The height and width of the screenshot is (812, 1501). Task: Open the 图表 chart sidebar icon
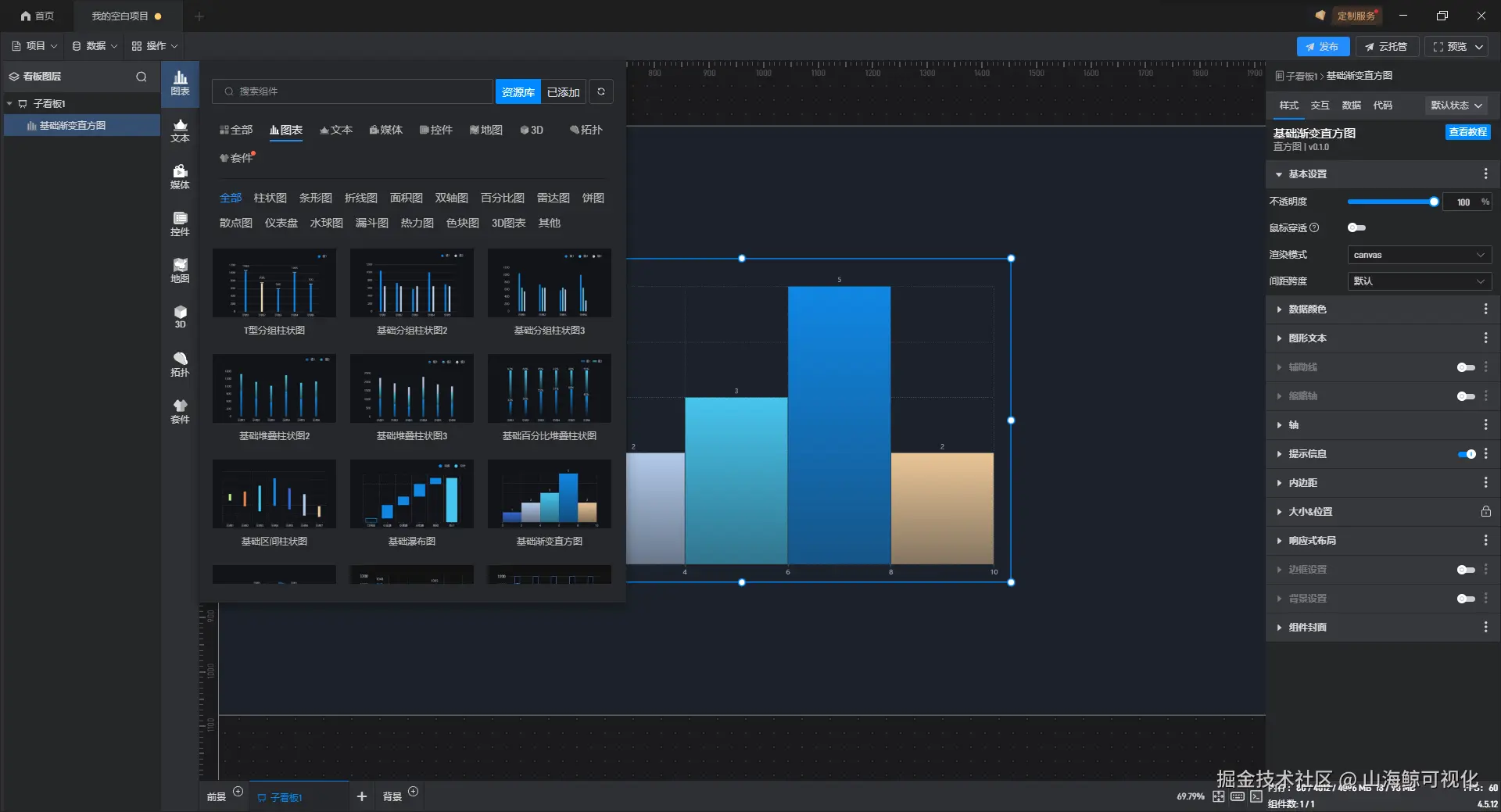pos(180,83)
